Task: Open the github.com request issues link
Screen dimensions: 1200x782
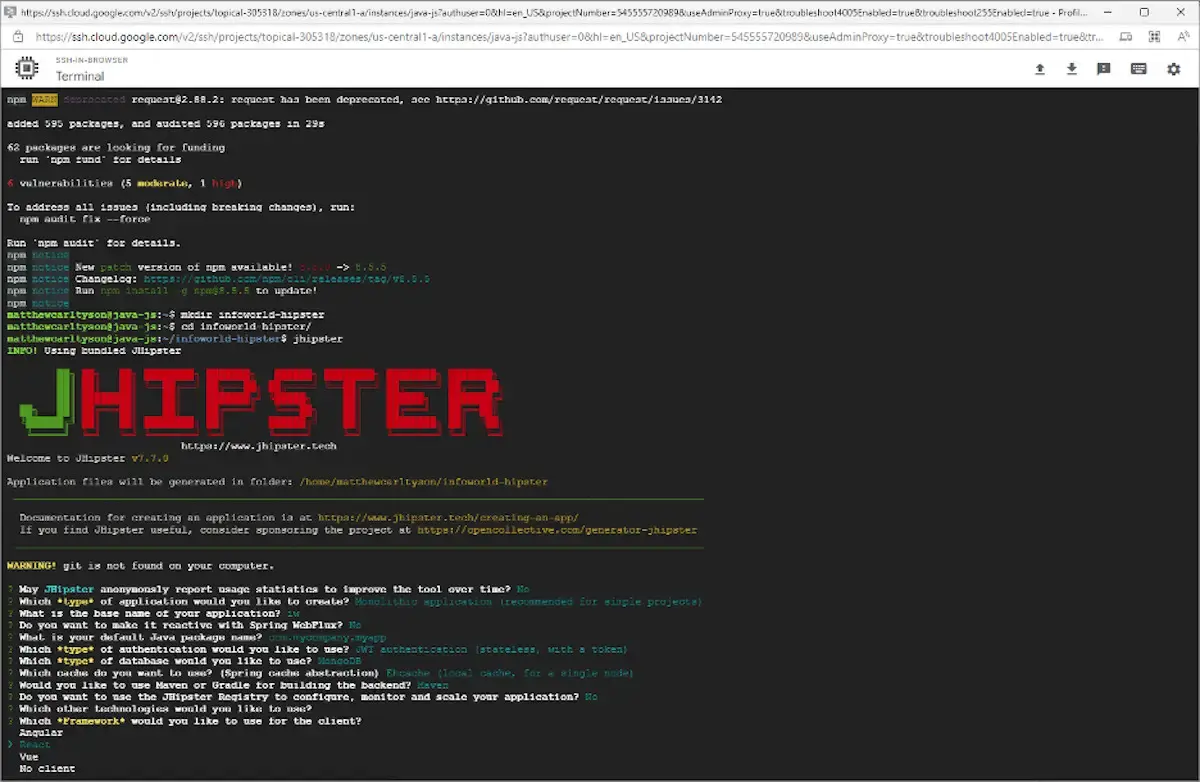Action: coord(579,100)
